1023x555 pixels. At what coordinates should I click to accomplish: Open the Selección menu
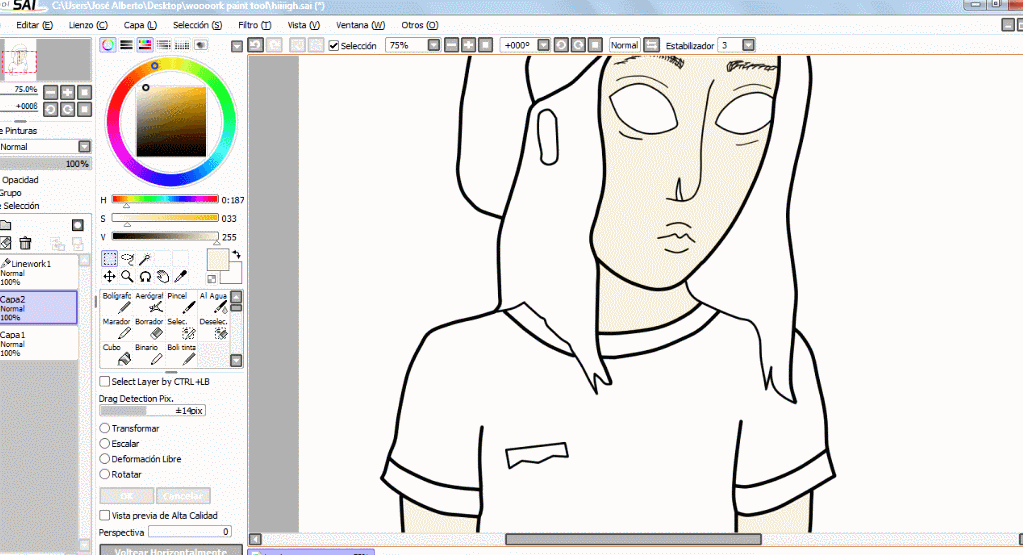click(x=197, y=25)
